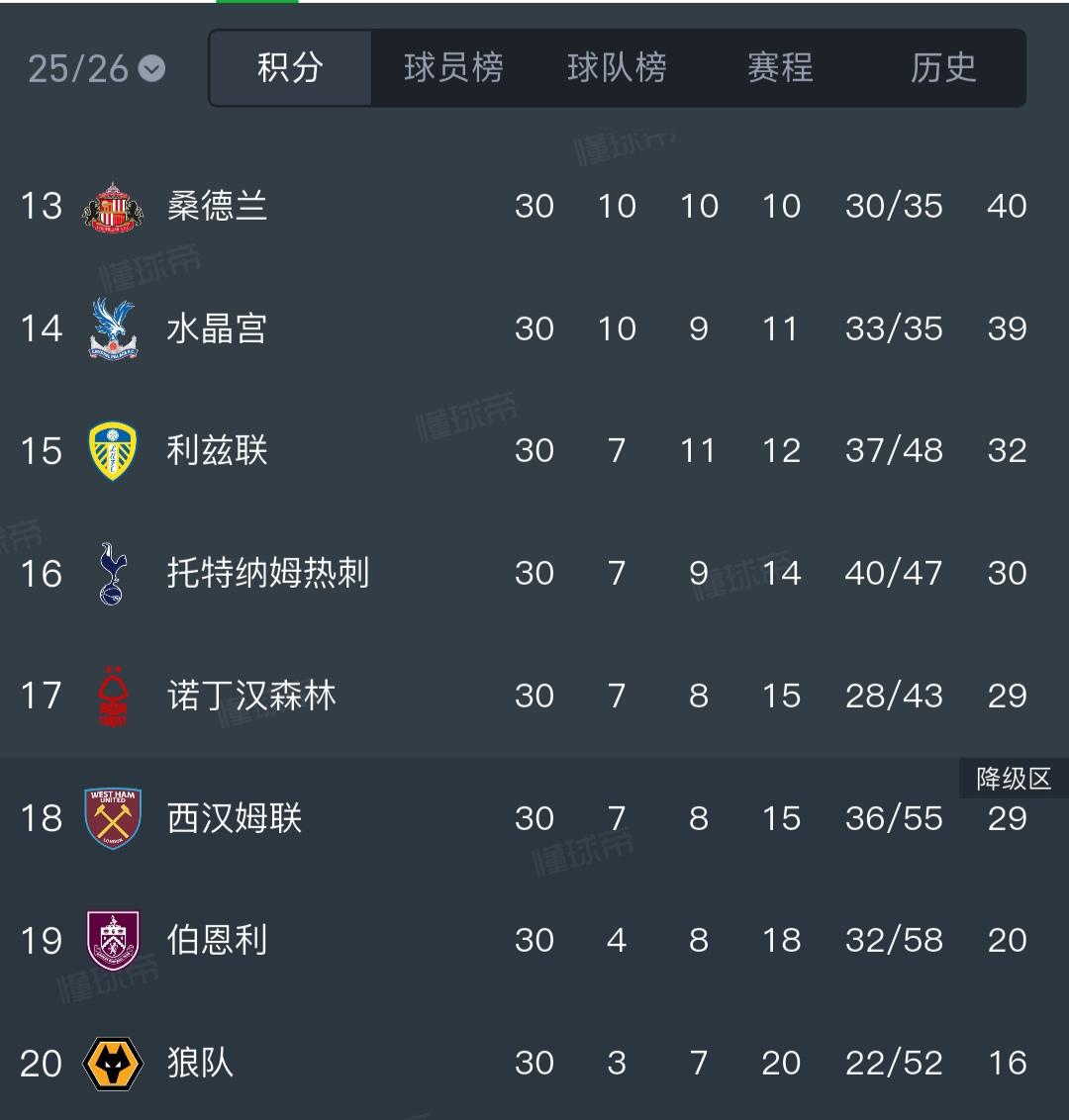Select the Leeds United (利兹联) badge
Image resolution: width=1069 pixels, height=1120 pixels.
(x=112, y=451)
